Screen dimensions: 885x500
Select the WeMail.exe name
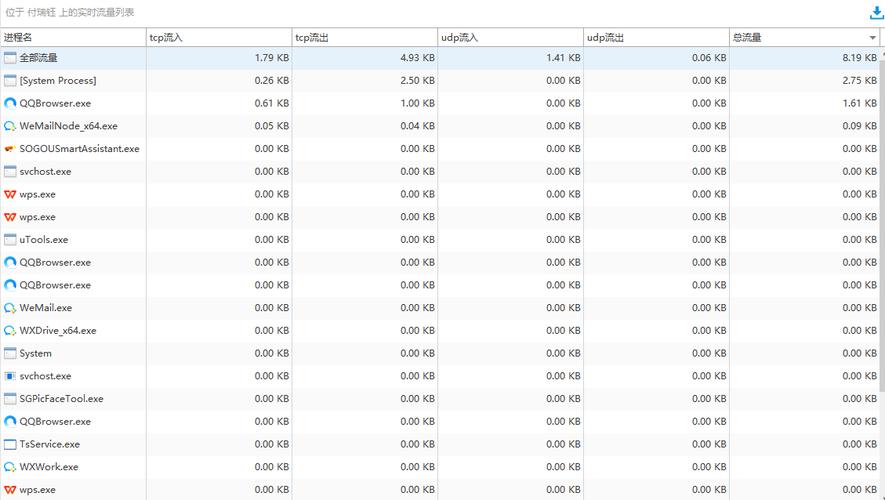coord(46,308)
